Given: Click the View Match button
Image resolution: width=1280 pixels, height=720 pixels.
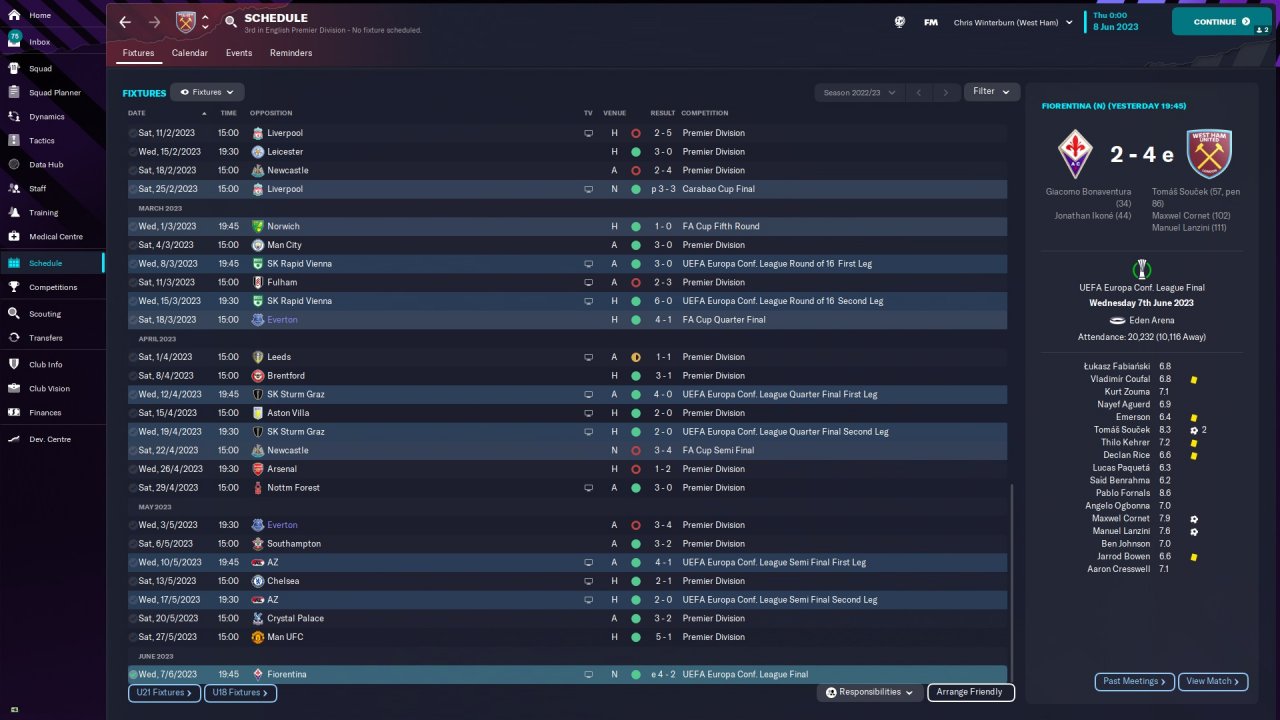Looking at the screenshot, I should tap(1213, 682).
